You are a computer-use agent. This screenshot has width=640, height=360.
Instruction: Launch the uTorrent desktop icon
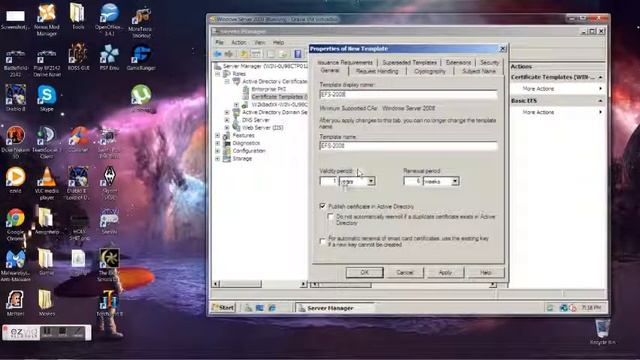(141, 98)
